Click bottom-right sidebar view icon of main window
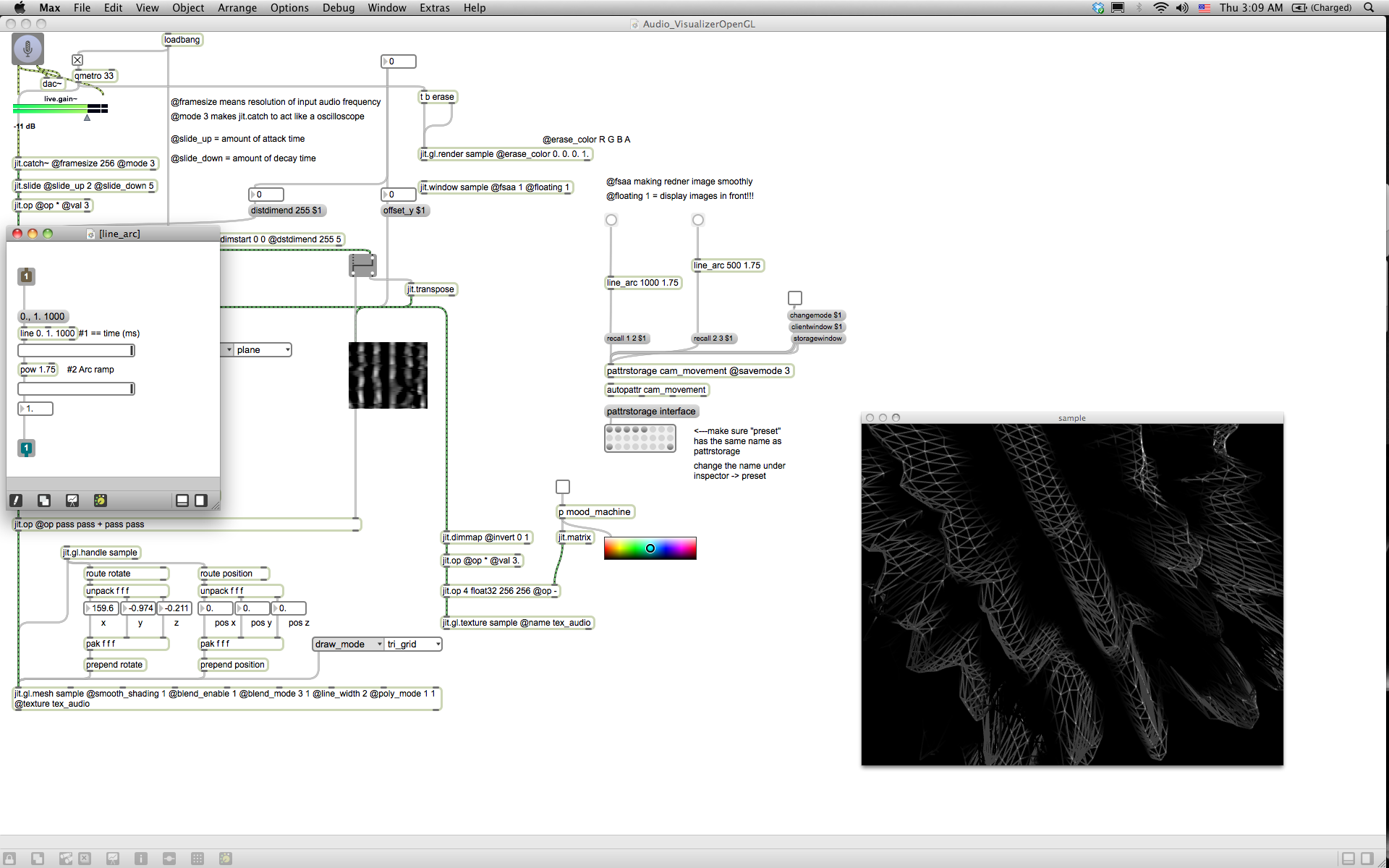 1367,859
